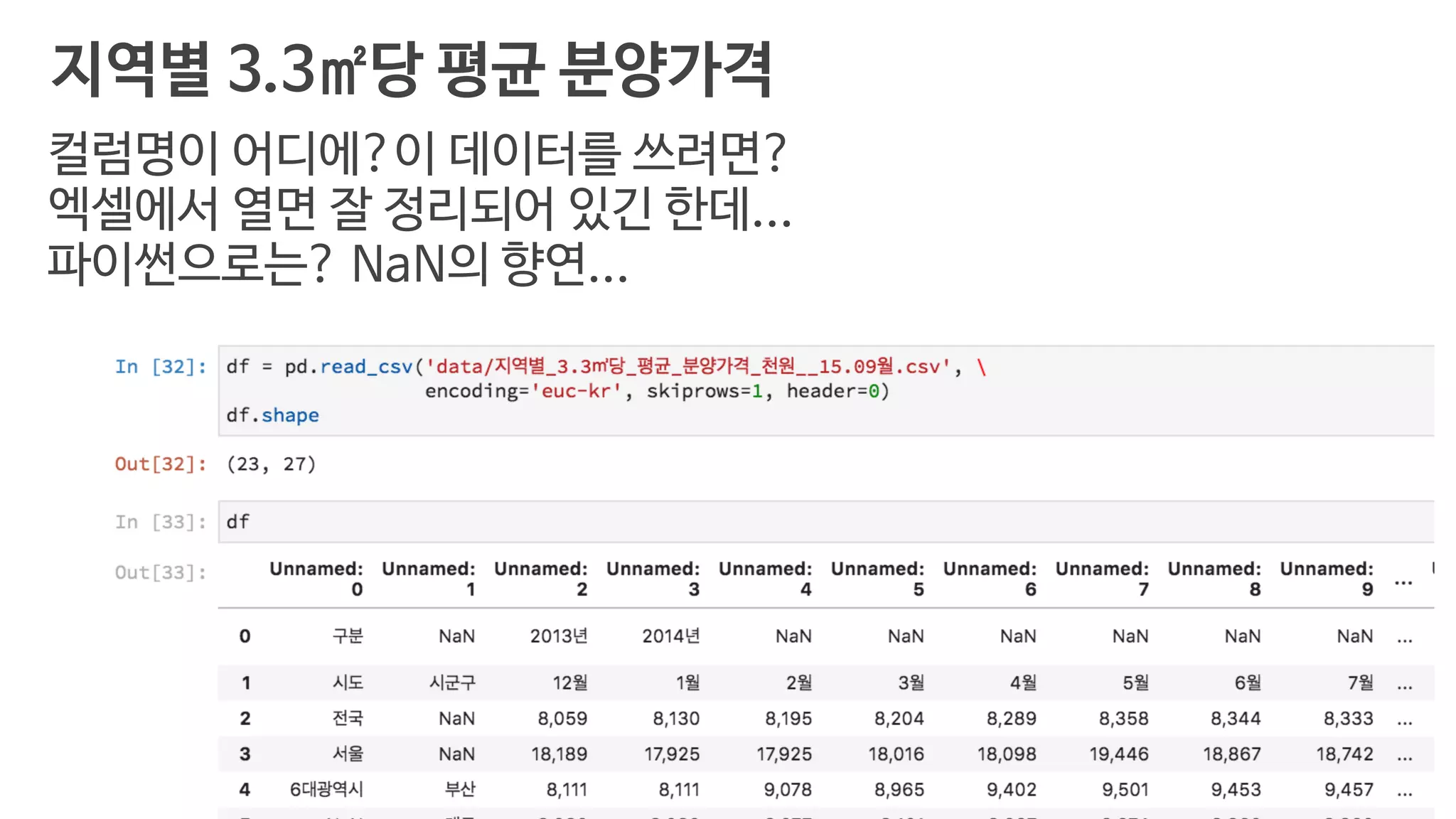
Task: Click the cell 시군구 in row 1
Action: pyautogui.click(x=452, y=682)
